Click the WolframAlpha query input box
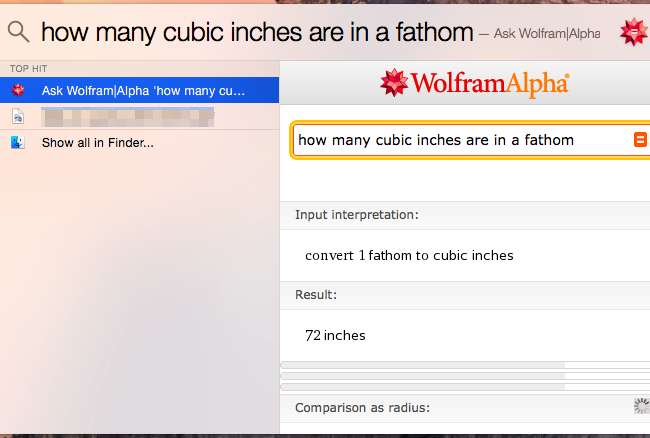Viewport: 650px width, 438px height. click(460, 140)
